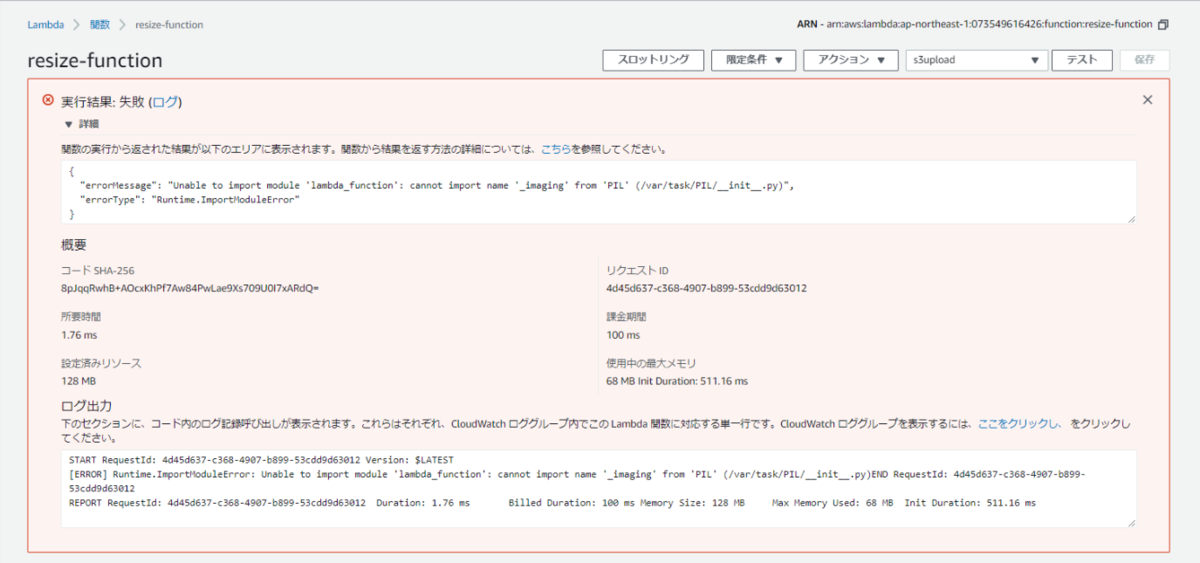Open the ログ link in failure header
The image size is (1200, 563).
pos(165,101)
